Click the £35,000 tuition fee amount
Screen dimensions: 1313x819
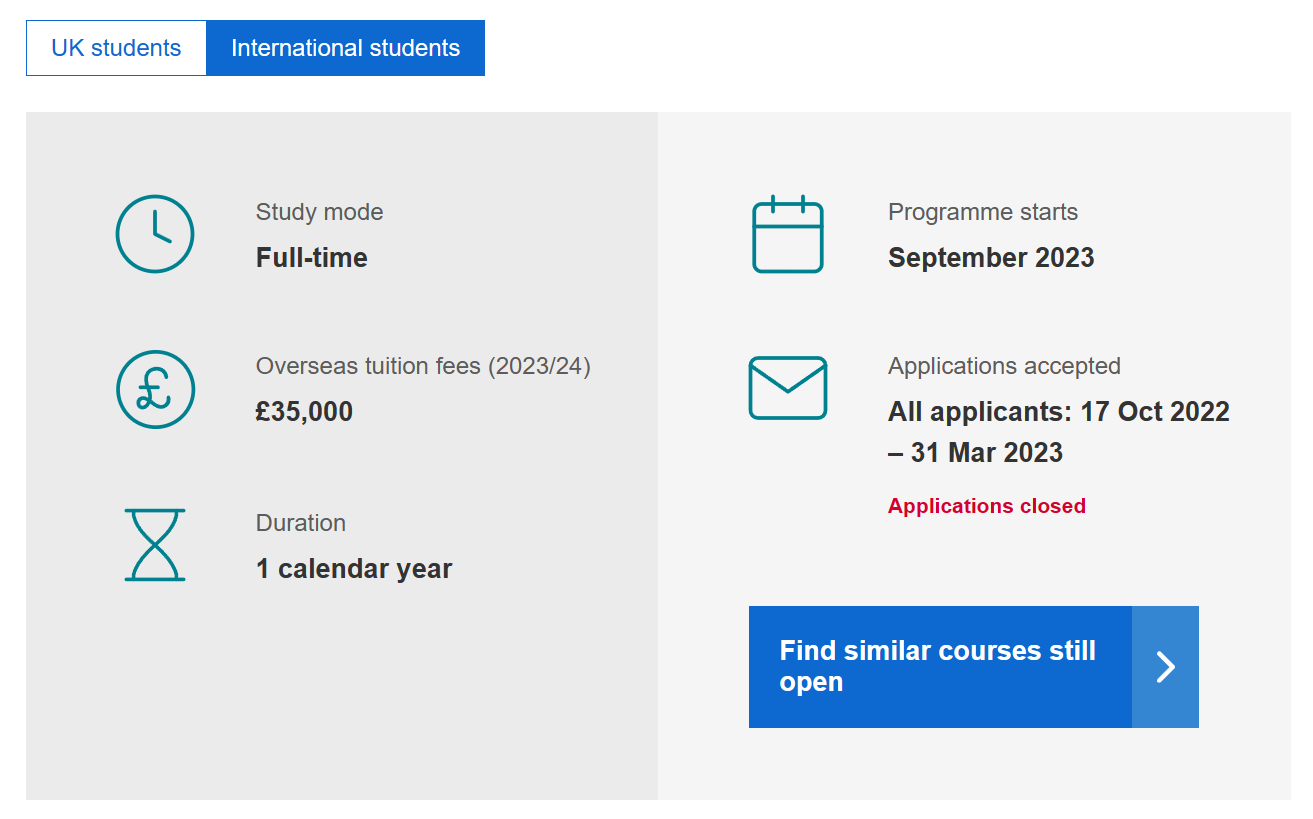pyautogui.click(x=304, y=412)
